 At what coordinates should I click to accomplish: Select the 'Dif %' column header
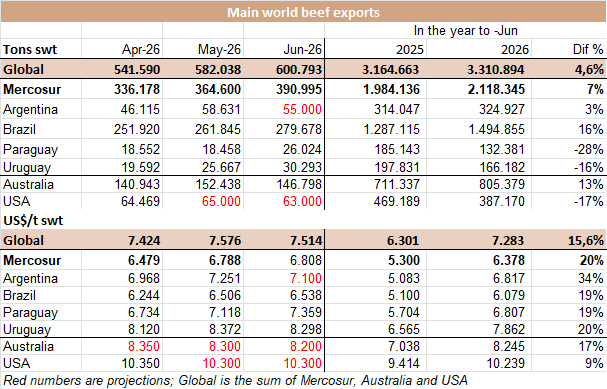(588, 50)
